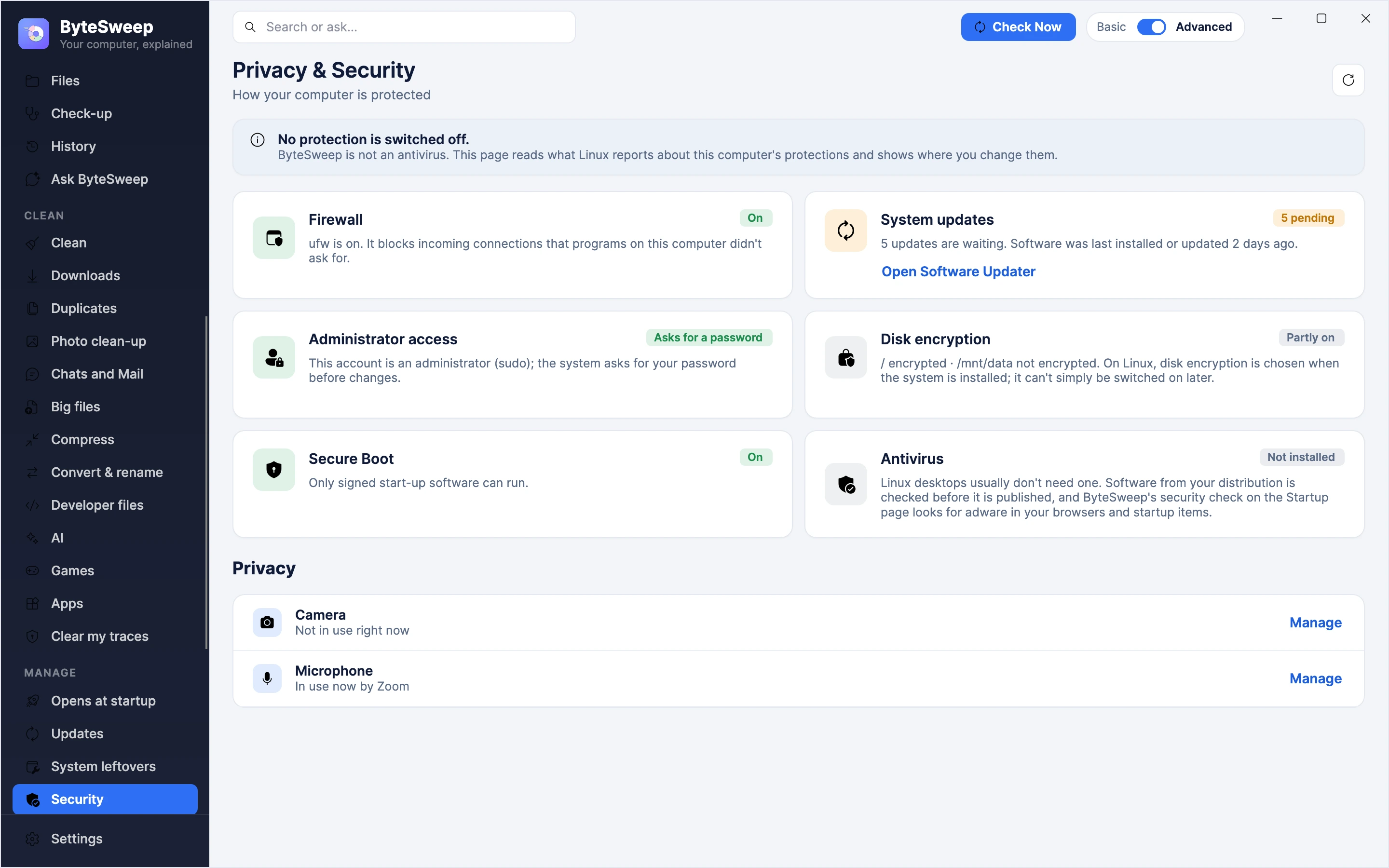The height and width of the screenshot is (868, 1389).
Task: Click the Settings gear icon in sidebar
Action: (33, 839)
